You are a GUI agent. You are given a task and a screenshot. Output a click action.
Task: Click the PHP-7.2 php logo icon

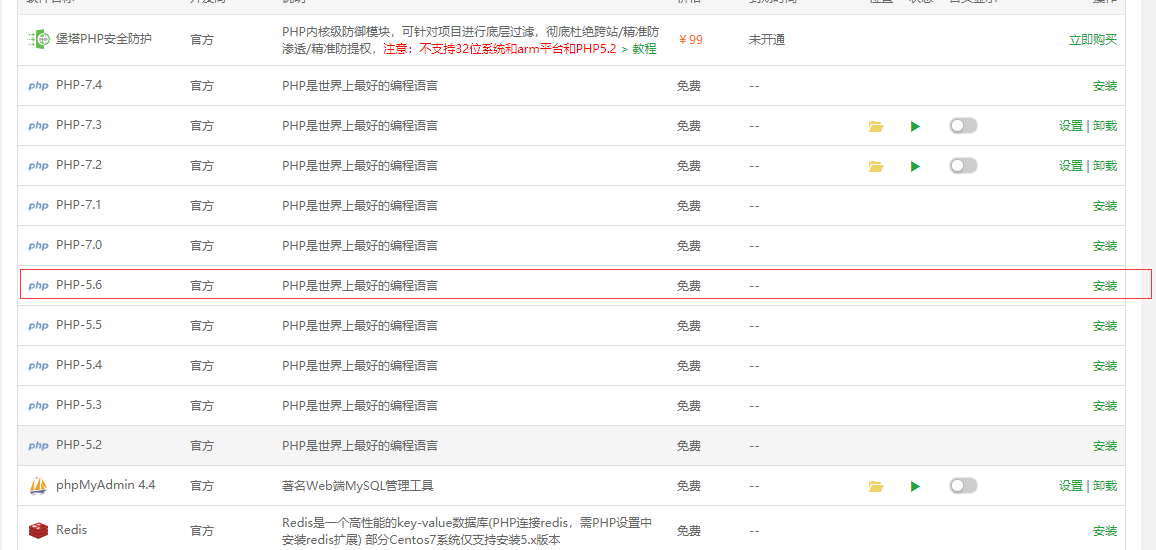38,166
